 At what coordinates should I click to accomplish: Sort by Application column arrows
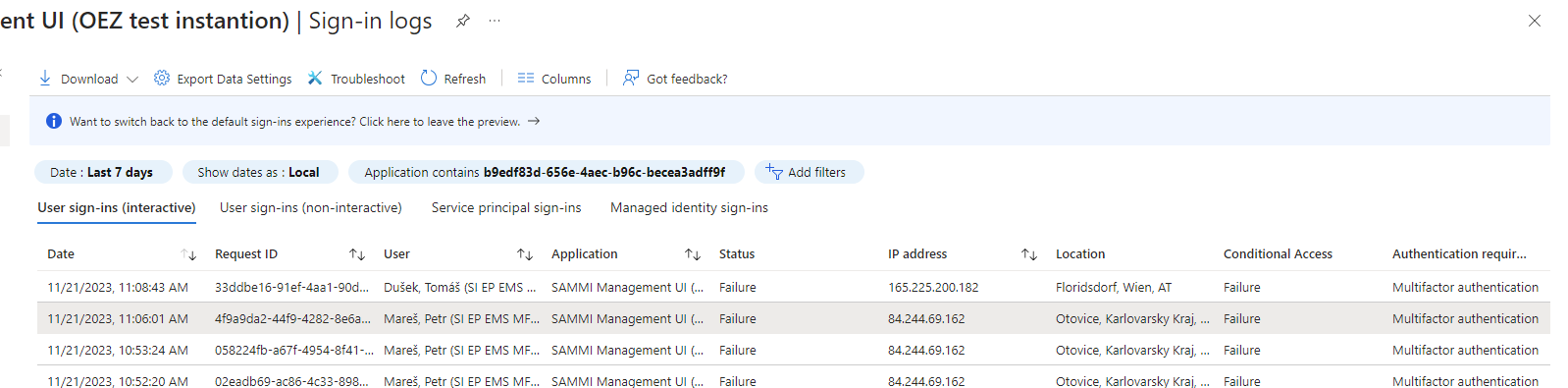(x=693, y=254)
